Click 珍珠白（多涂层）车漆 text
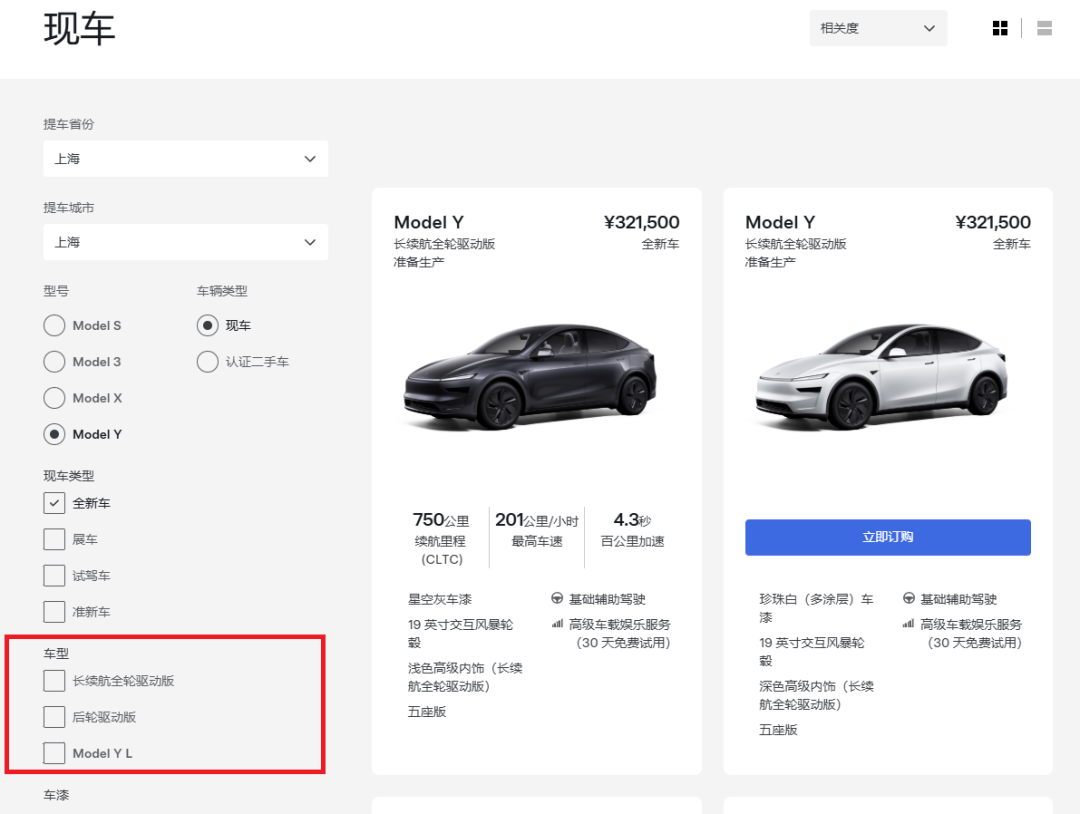The image size is (1080, 814). click(x=816, y=608)
